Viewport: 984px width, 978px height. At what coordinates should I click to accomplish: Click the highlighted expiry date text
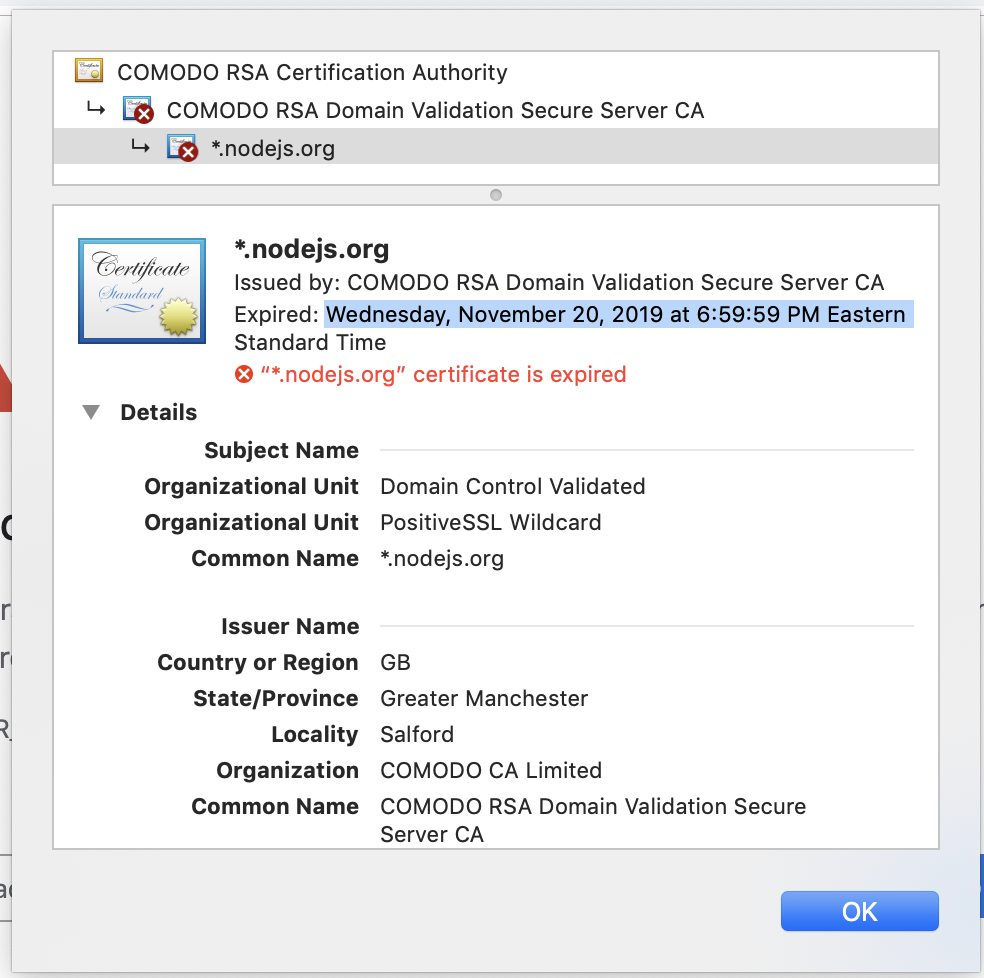point(619,314)
